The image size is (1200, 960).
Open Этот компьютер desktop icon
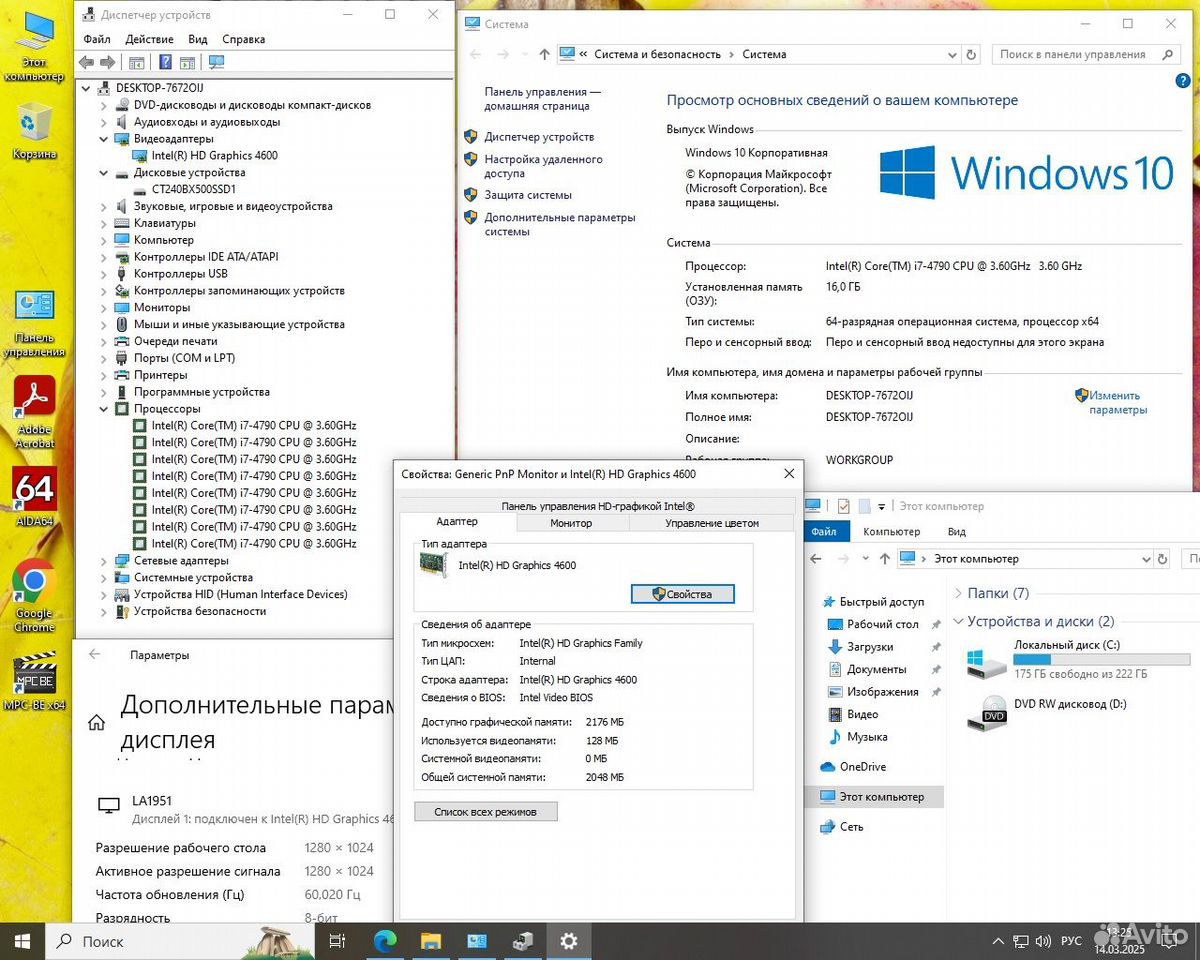tap(34, 45)
